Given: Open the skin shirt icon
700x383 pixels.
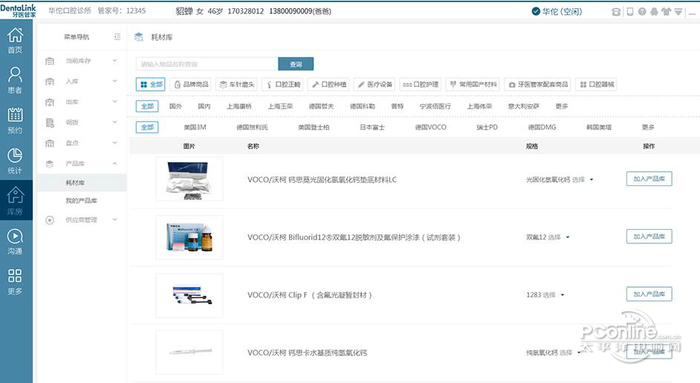Looking at the screenshot, I should pos(666,12).
